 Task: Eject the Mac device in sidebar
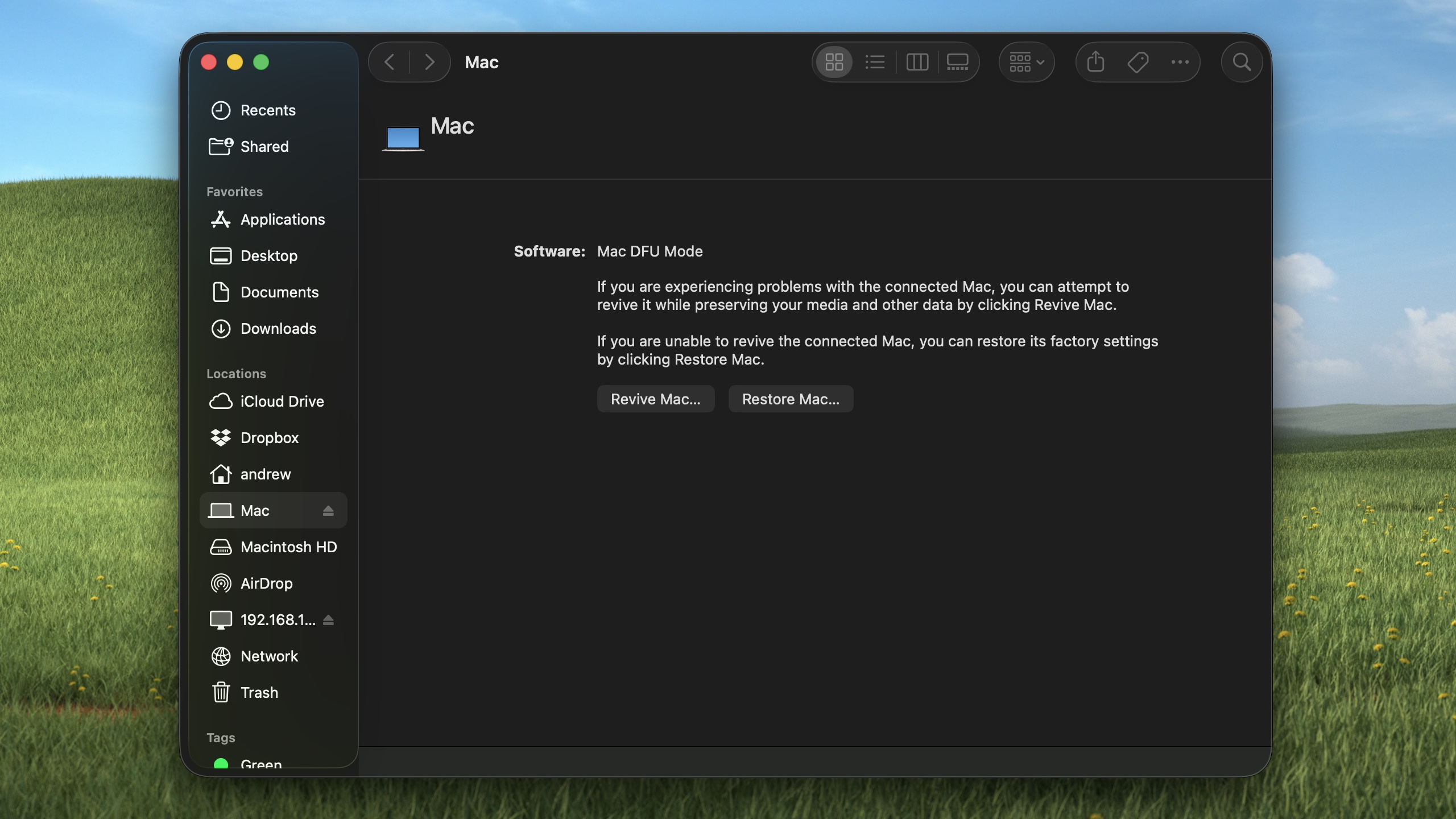pos(328,511)
